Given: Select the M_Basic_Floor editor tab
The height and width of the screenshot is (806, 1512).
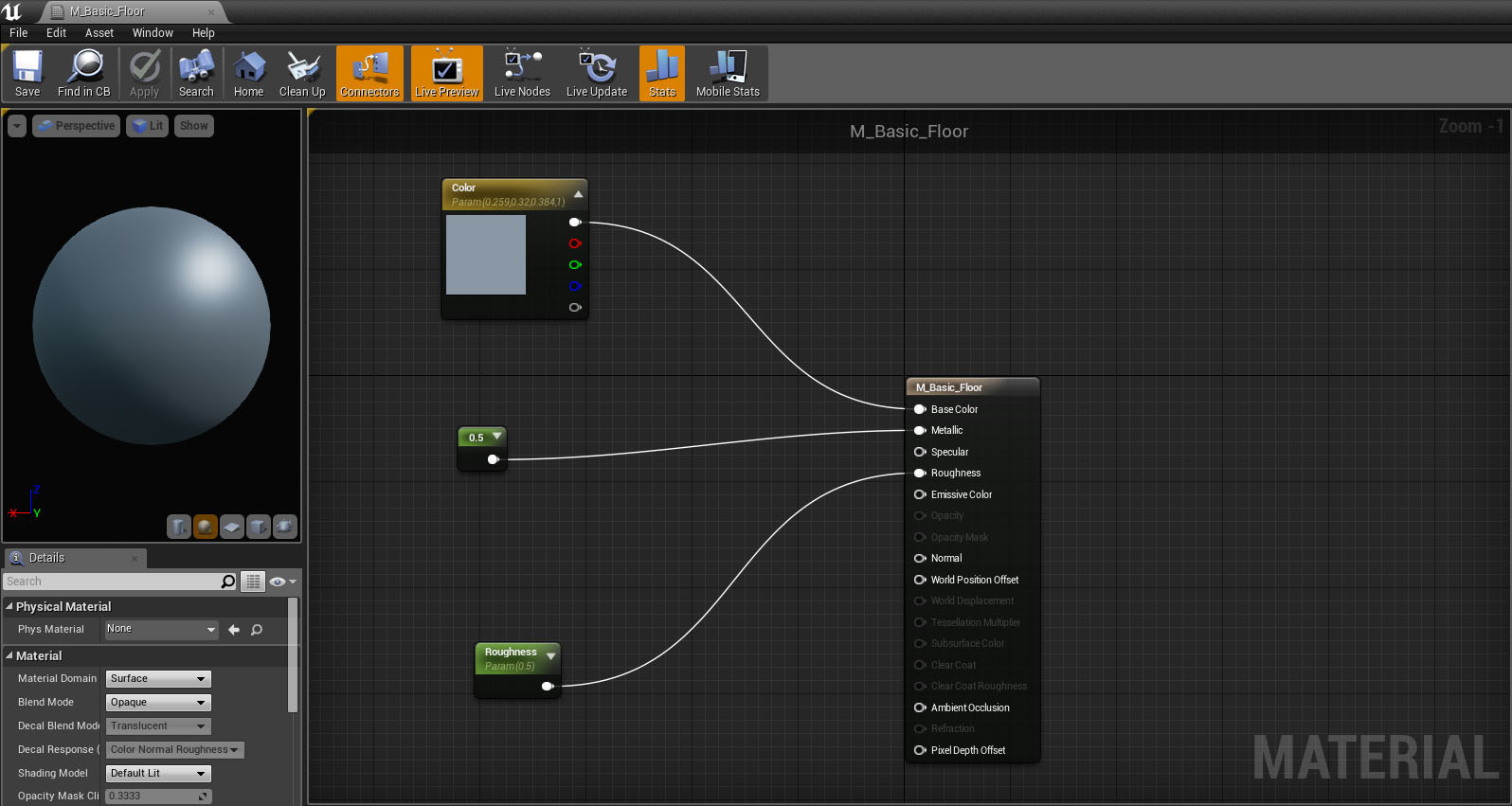Looking at the screenshot, I should tap(133, 12).
